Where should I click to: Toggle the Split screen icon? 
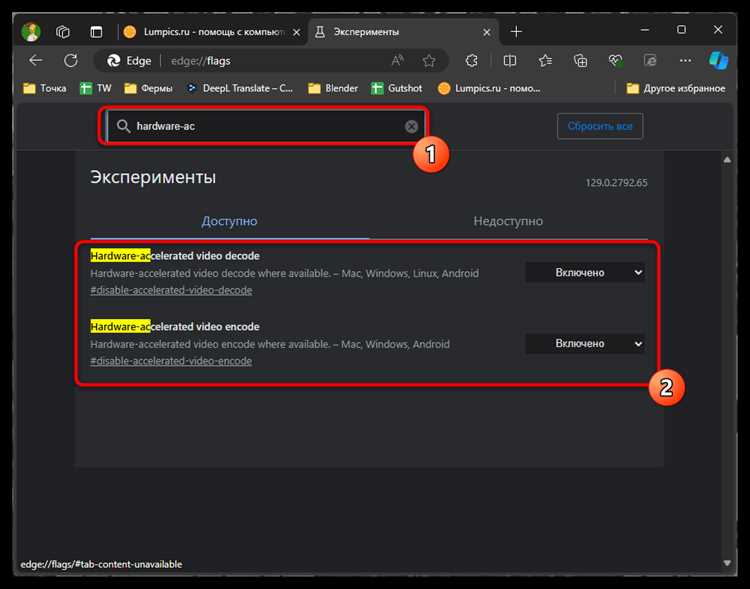click(510, 60)
